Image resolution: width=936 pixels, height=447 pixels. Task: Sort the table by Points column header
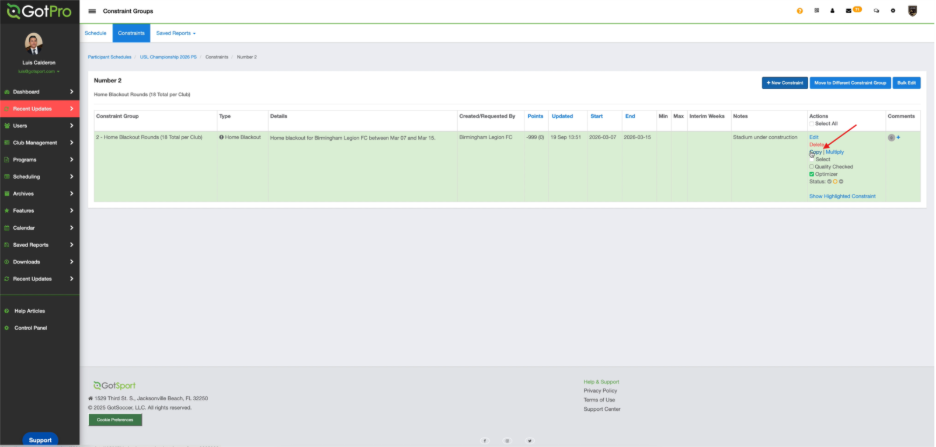[x=535, y=116]
